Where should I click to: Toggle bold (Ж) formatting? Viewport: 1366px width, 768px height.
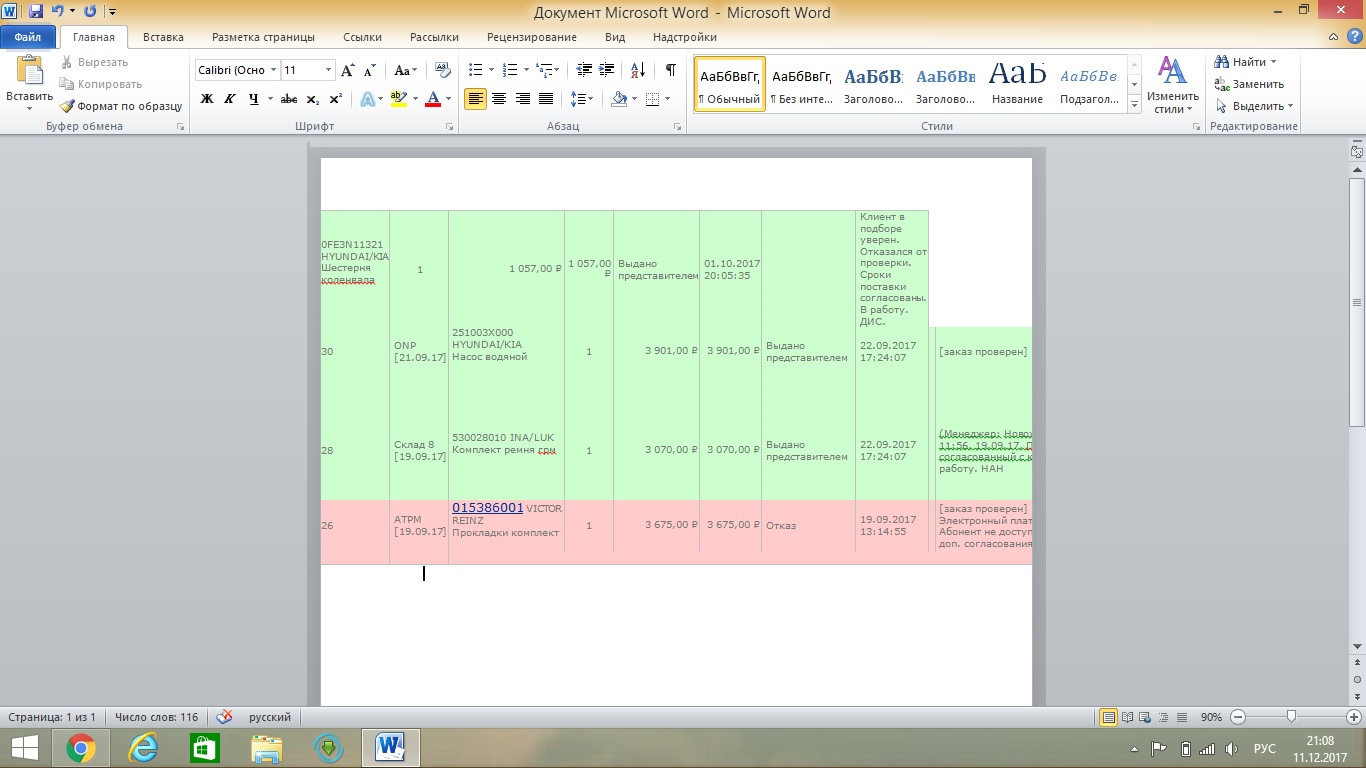[x=207, y=99]
